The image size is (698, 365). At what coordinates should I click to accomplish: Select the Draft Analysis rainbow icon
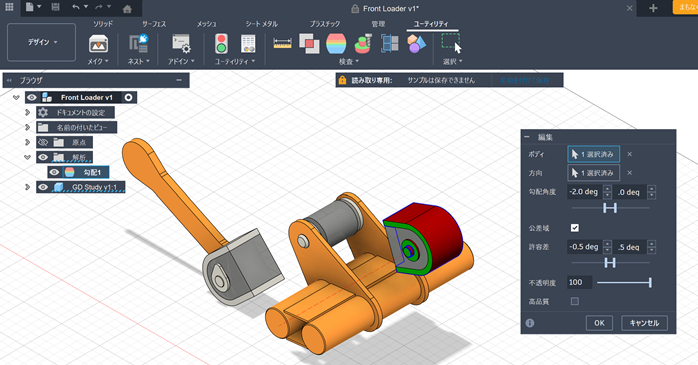(336, 44)
